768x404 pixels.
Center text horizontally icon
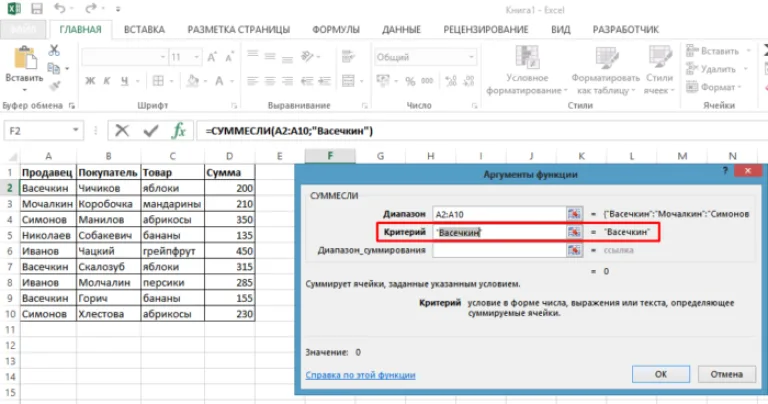coord(270,81)
